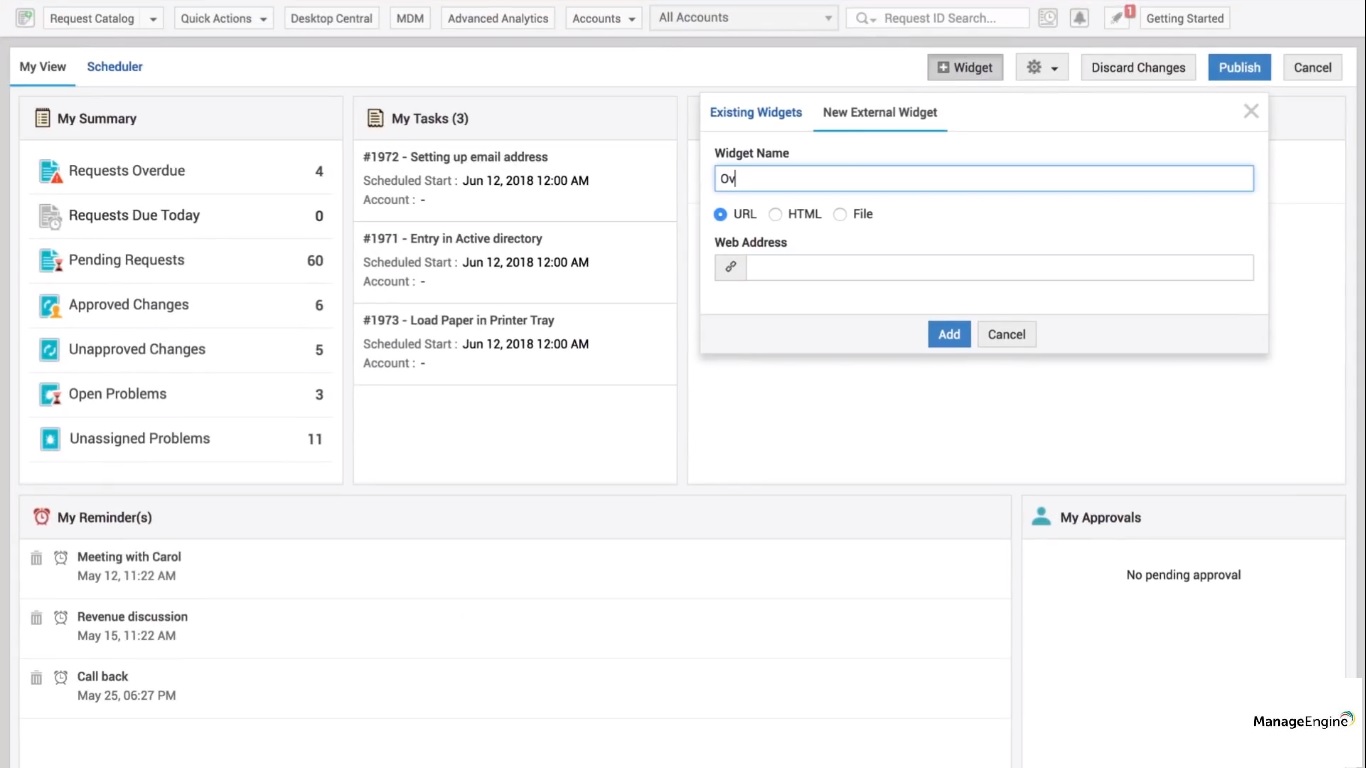Delete the Meeting with Carol reminder
1366x768 pixels.
click(36, 558)
